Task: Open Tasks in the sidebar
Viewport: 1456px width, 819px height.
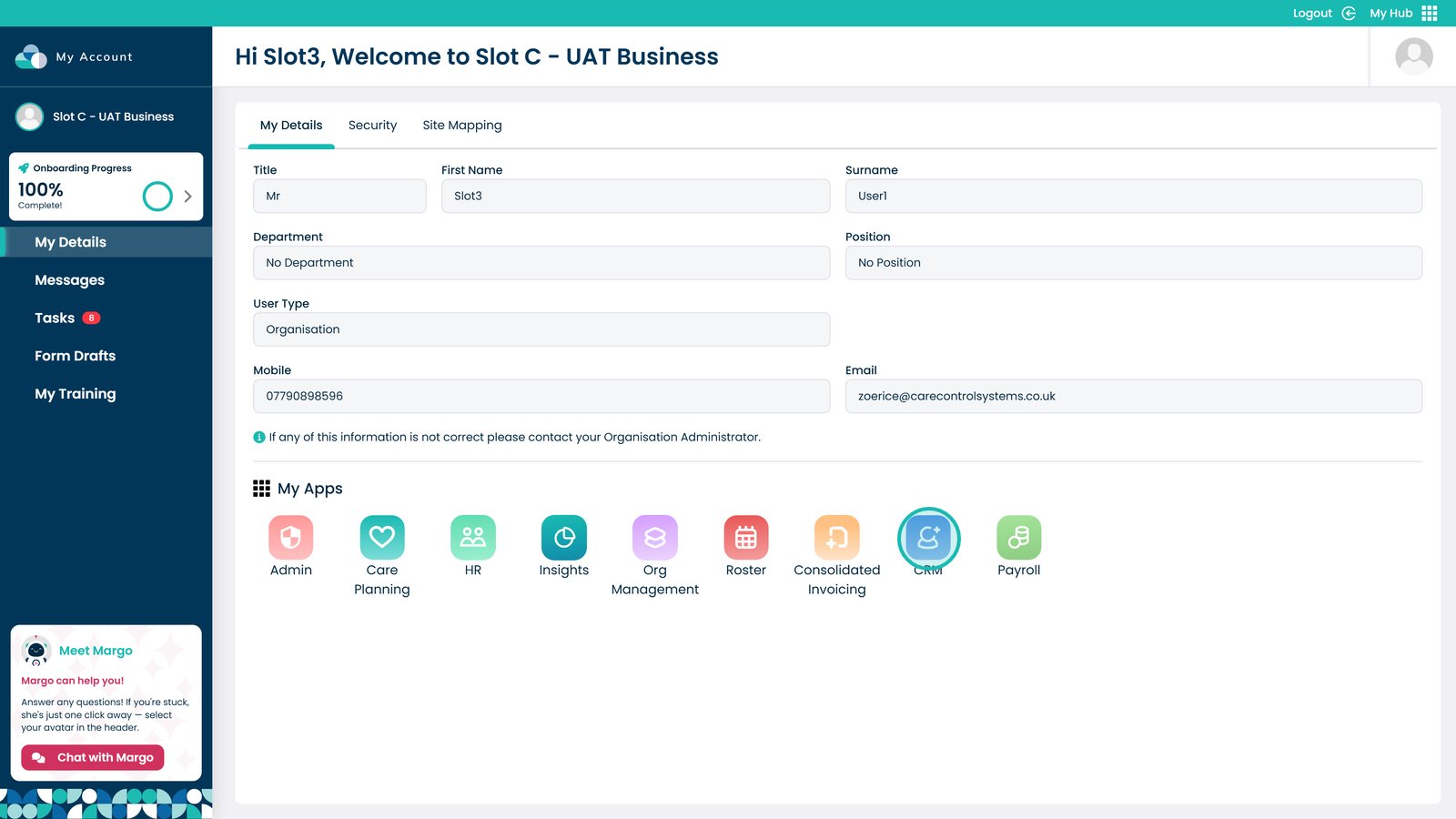Action: (x=55, y=318)
